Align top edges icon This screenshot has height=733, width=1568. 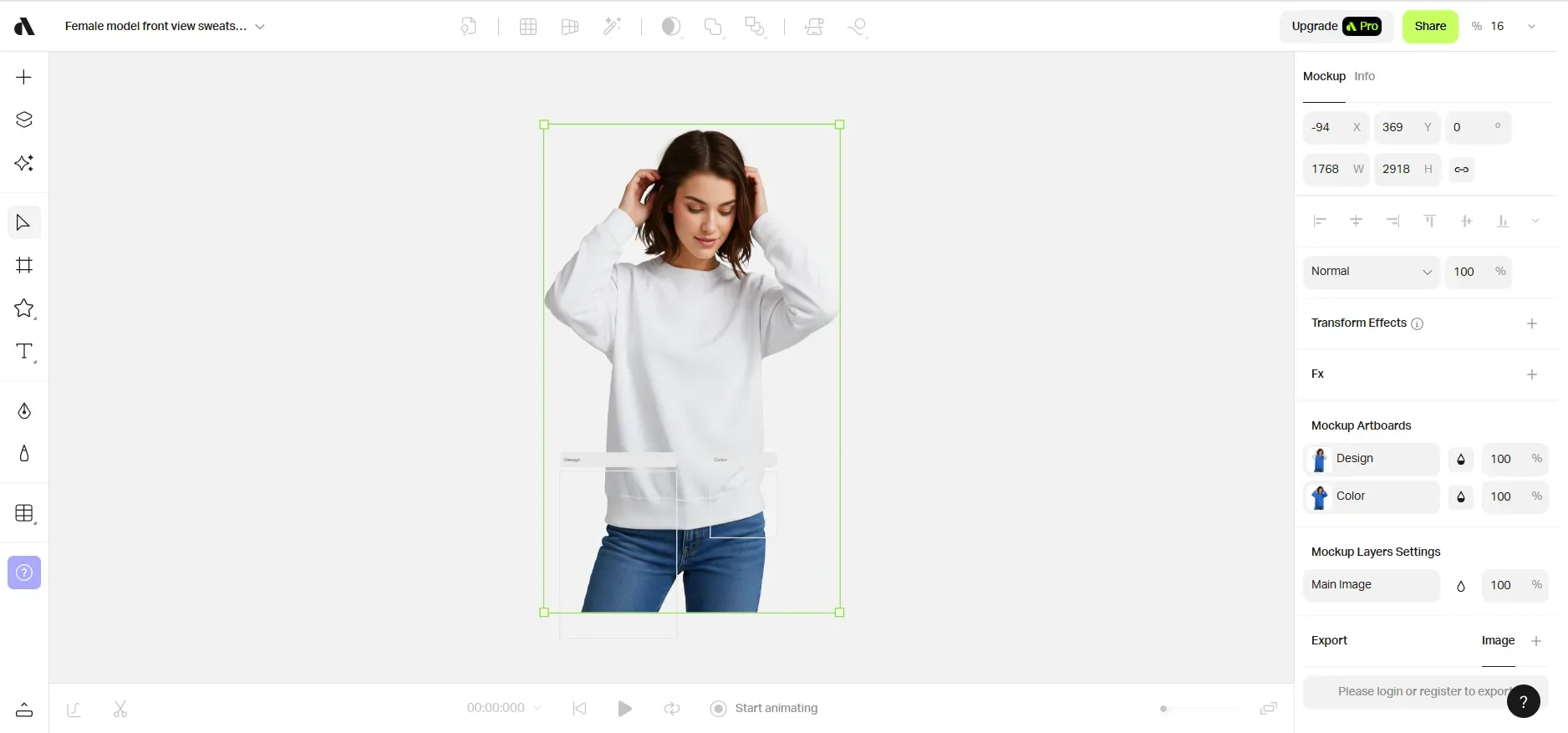[1429, 221]
